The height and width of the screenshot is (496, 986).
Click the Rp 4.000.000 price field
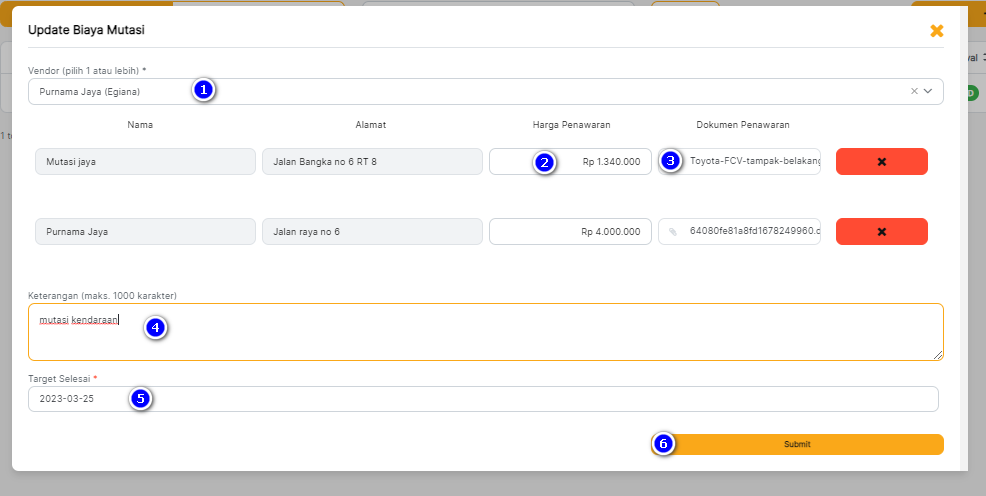tap(570, 232)
